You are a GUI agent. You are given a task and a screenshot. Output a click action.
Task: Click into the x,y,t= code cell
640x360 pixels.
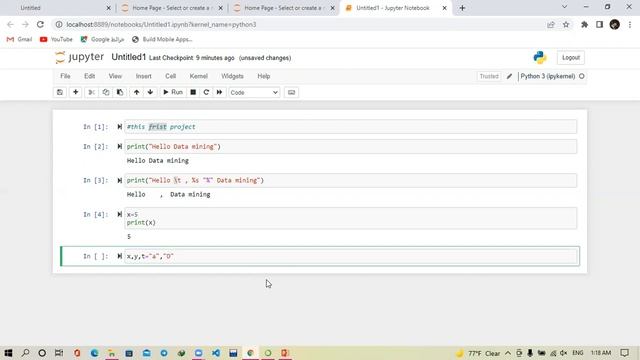(350, 256)
